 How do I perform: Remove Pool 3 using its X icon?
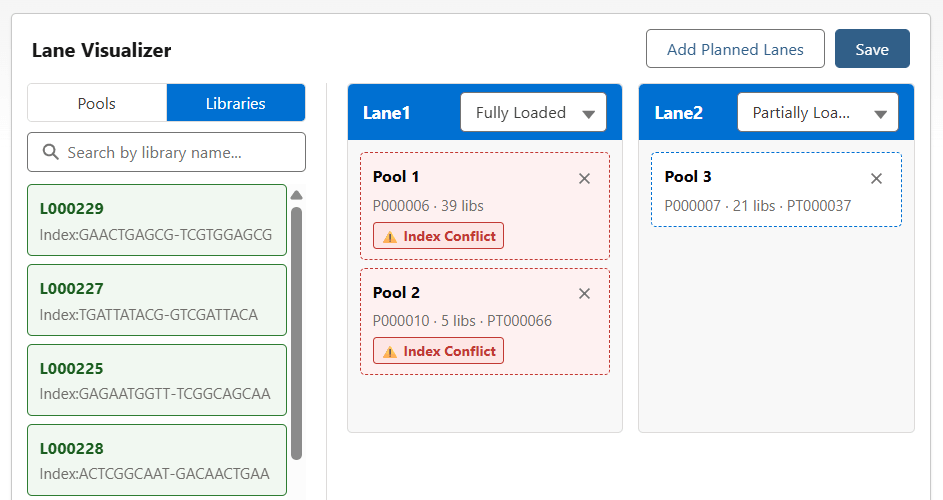click(876, 179)
